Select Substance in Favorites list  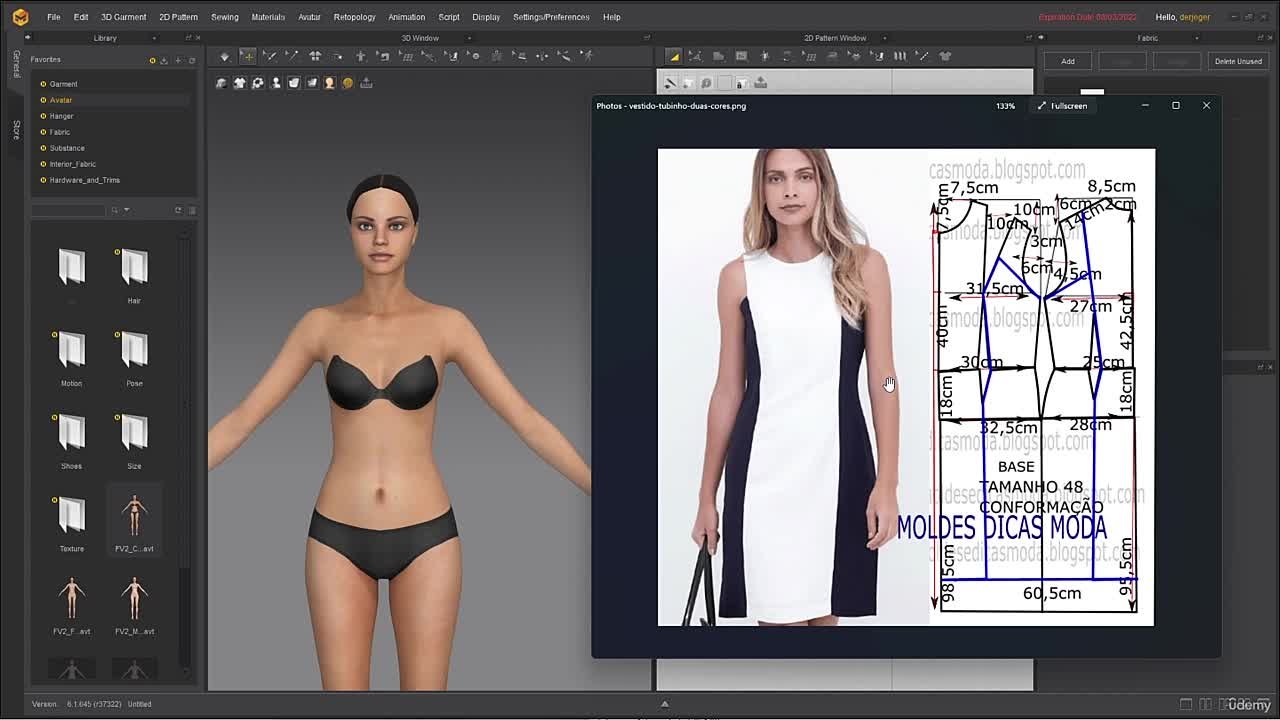pyautogui.click(x=67, y=148)
